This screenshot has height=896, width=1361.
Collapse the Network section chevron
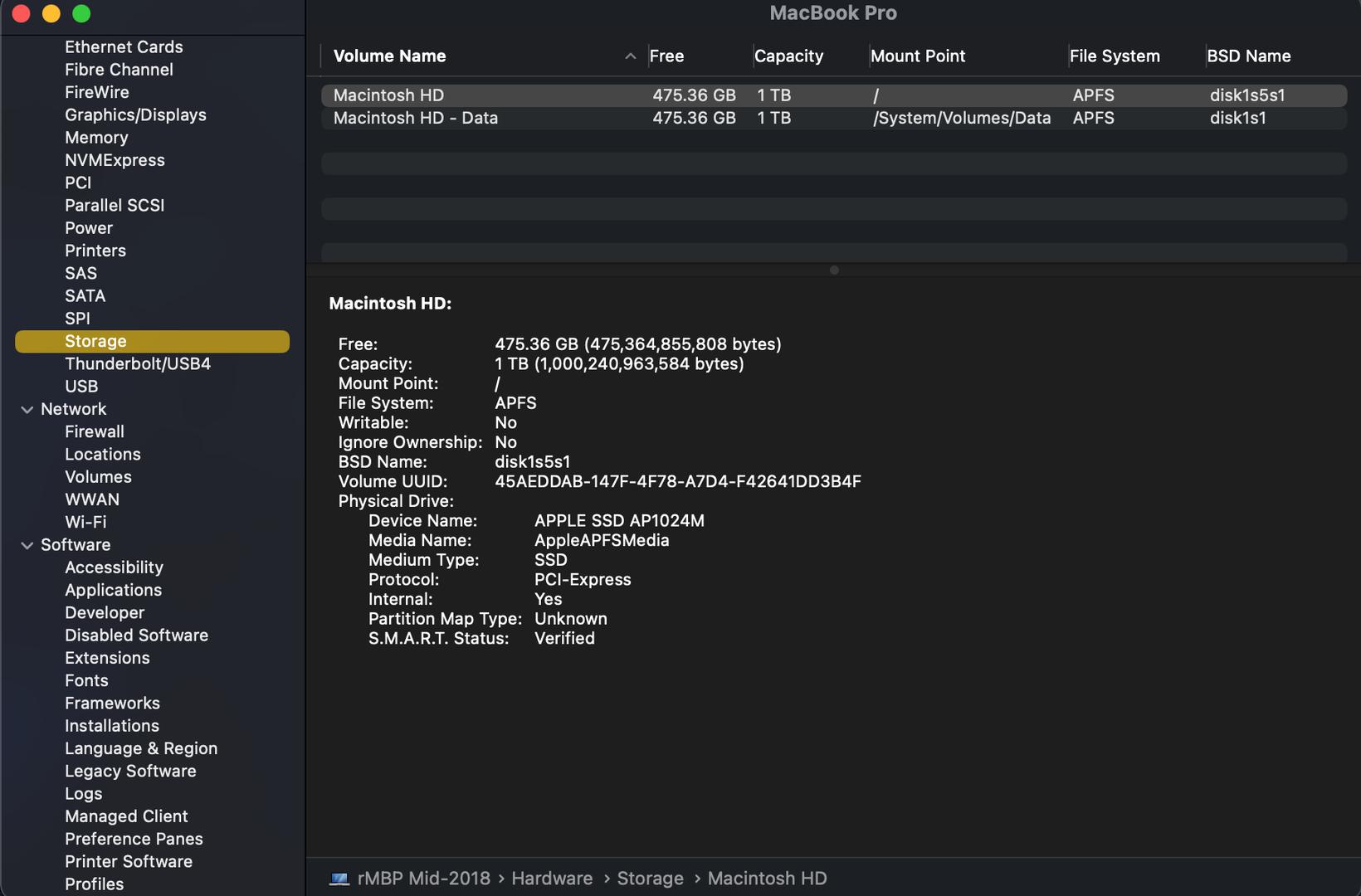click(27, 410)
